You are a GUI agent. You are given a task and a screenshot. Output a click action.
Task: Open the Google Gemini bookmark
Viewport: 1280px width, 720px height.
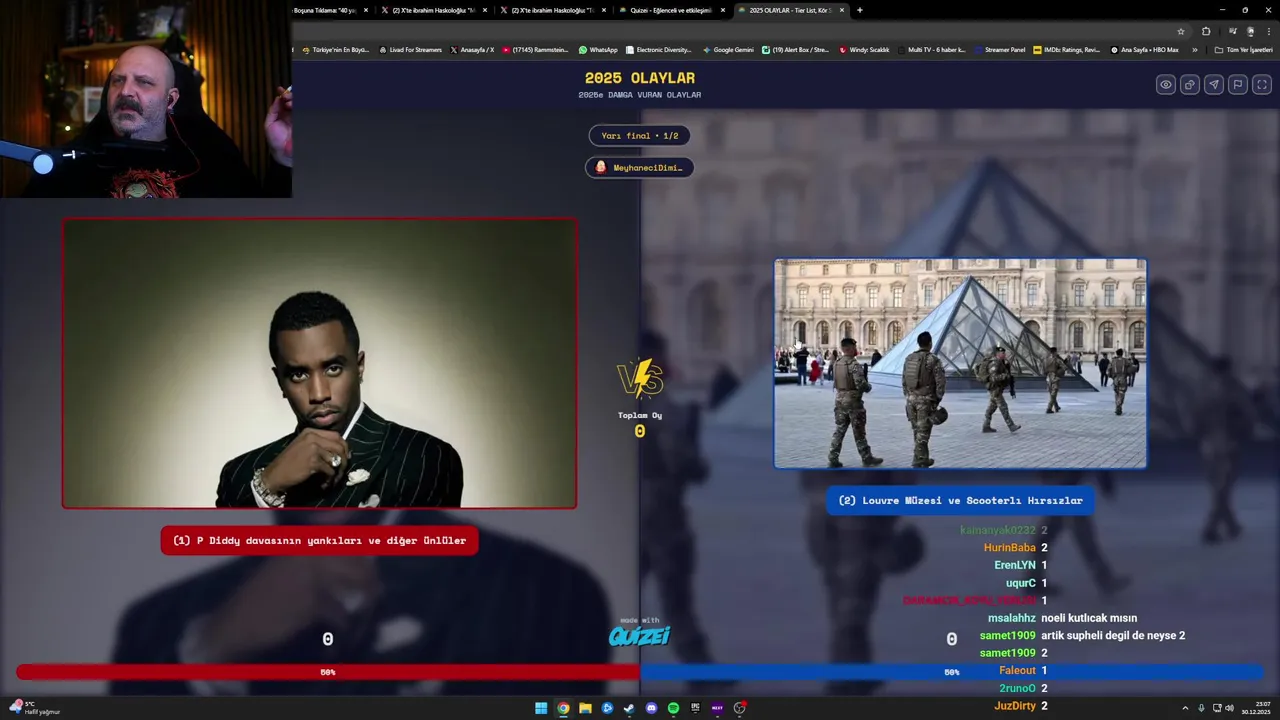coord(728,49)
